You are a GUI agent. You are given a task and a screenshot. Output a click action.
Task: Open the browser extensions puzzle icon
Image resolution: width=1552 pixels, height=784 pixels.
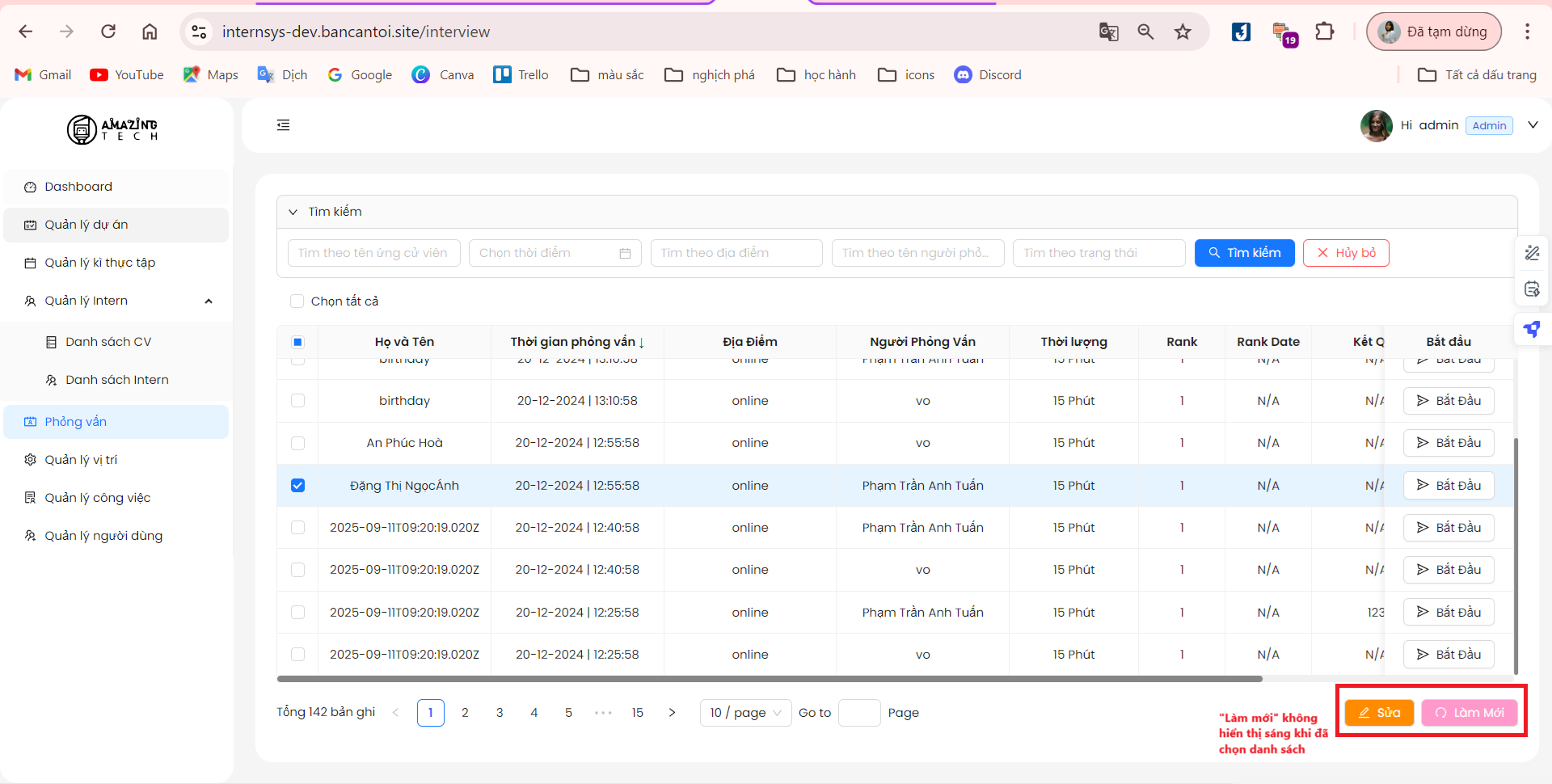click(x=1324, y=32)
